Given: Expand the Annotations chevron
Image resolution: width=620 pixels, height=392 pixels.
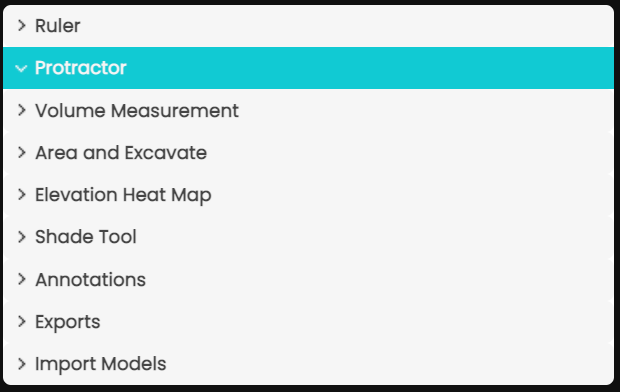Looking at the screenshot, I should pos(22,279).
